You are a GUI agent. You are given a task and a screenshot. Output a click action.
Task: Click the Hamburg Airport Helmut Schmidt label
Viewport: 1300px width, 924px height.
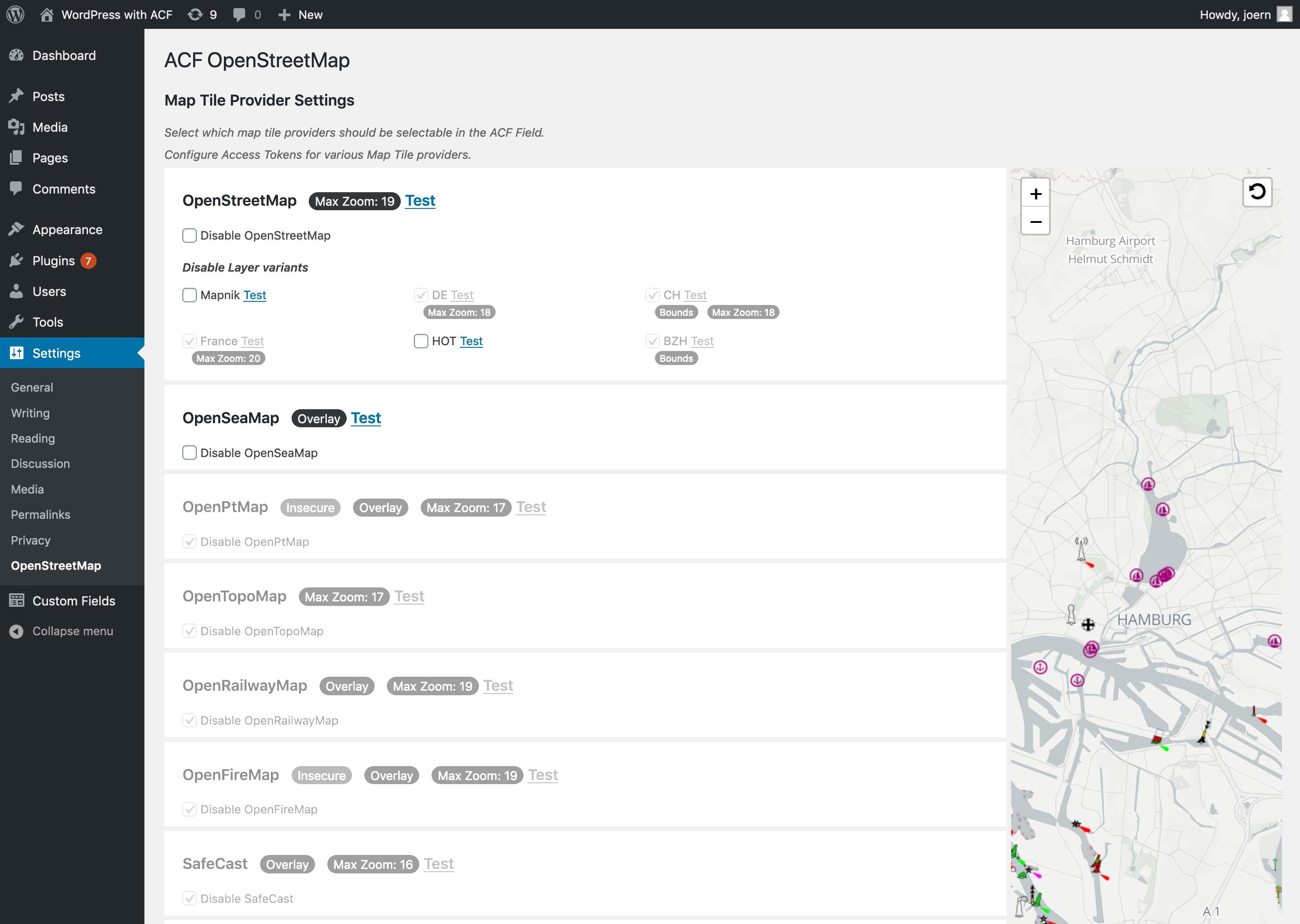[x=1110, y=250]
